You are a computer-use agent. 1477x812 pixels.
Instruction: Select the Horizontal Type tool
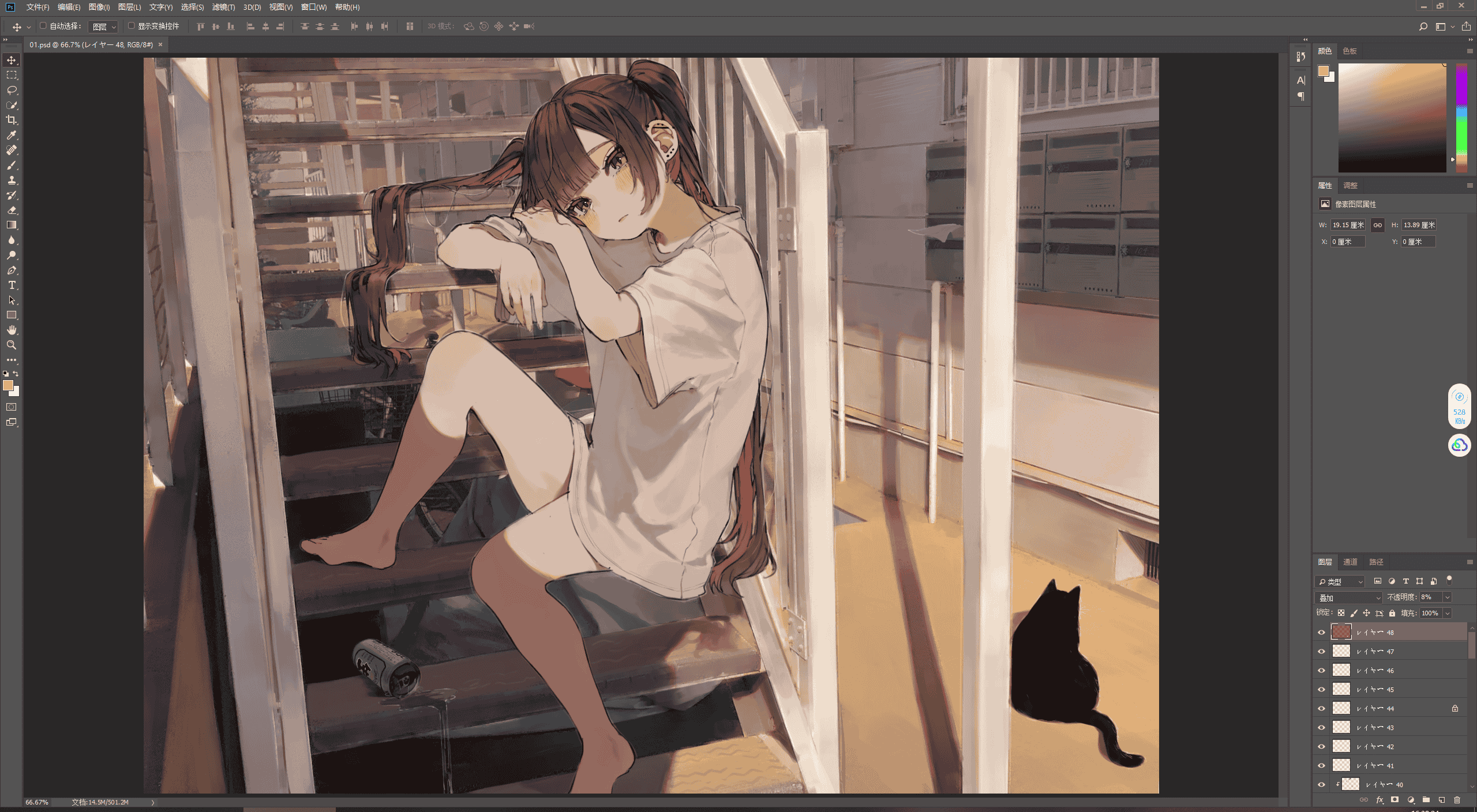coord(12,285)
